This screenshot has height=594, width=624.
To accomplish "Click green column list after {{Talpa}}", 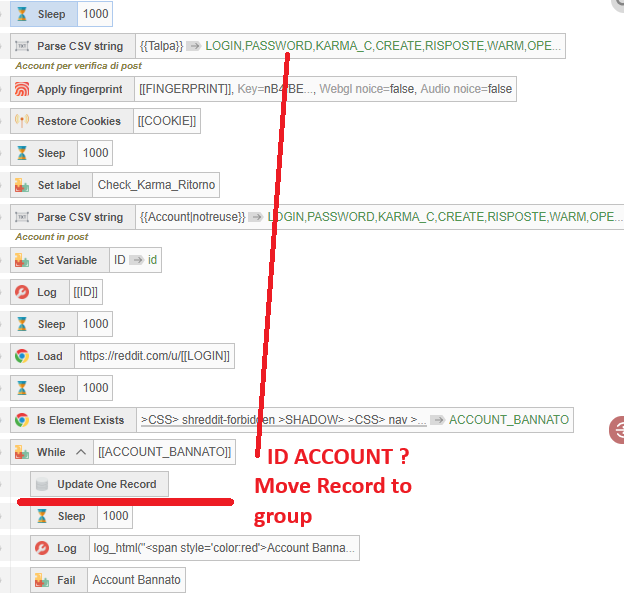I will [x=382, y=46].
